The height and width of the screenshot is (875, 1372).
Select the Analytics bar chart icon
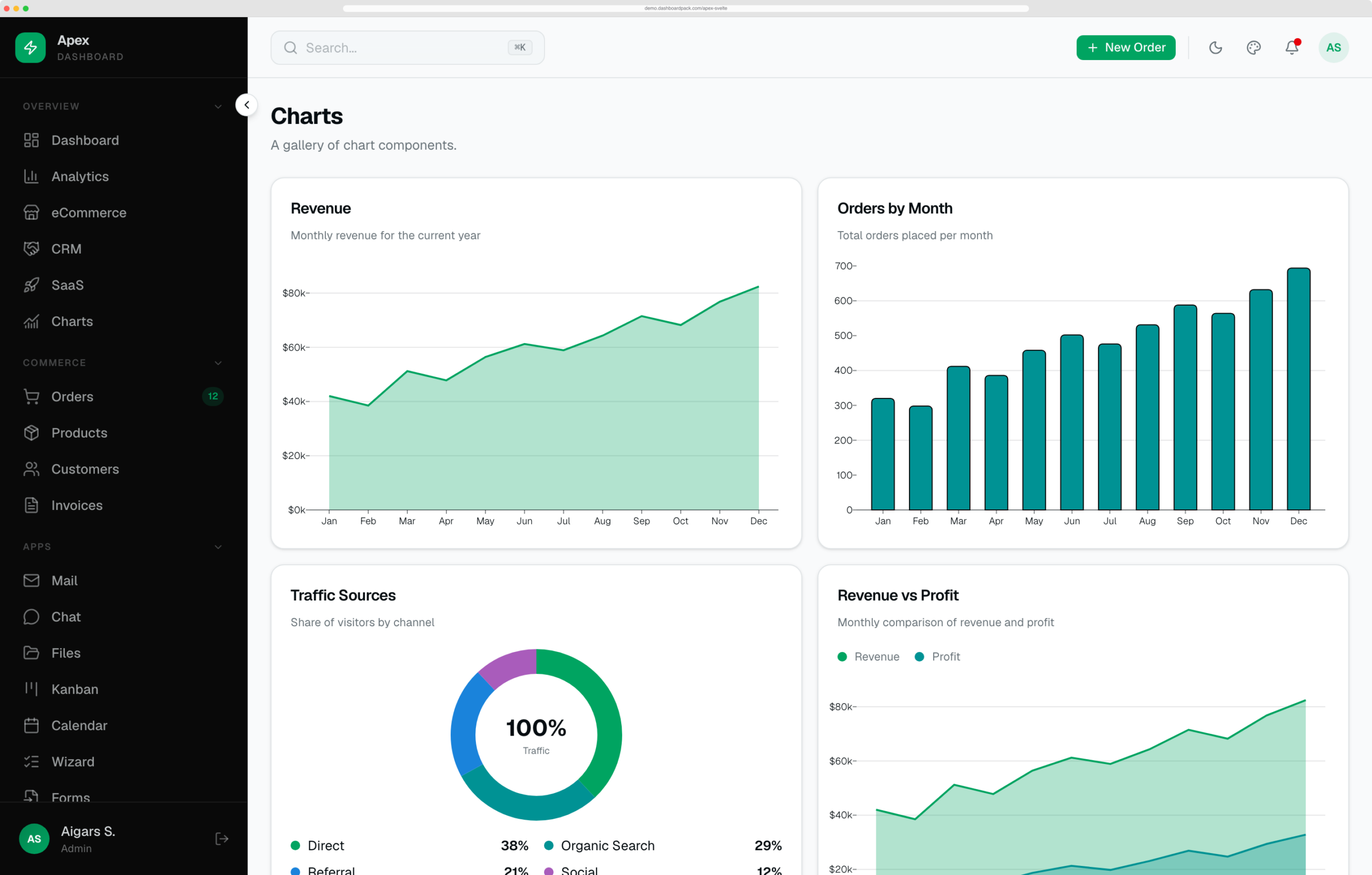(x=31, y=176)
